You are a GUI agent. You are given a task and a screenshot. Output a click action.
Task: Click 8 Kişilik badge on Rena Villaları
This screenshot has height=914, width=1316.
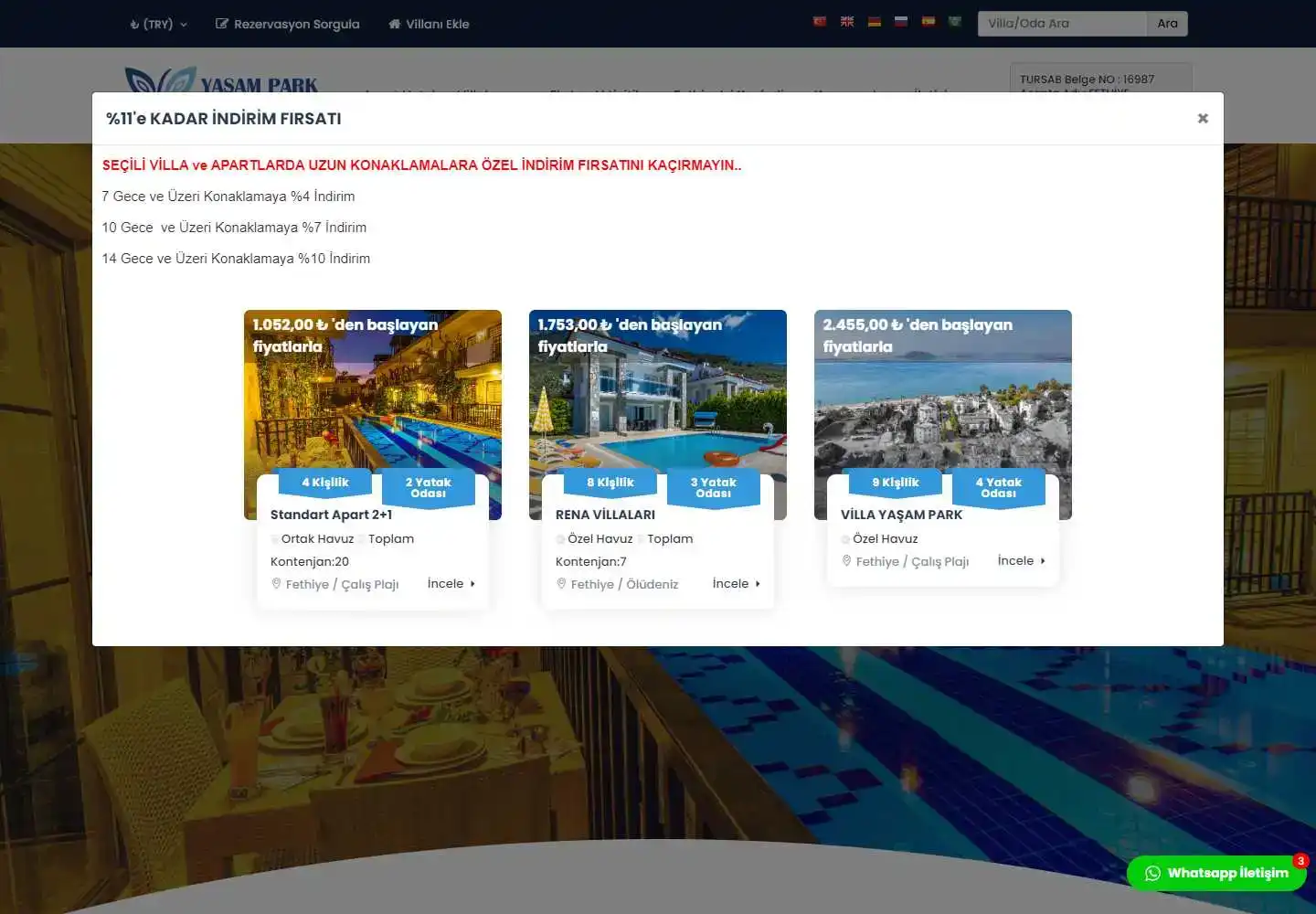tap(610, 483)
